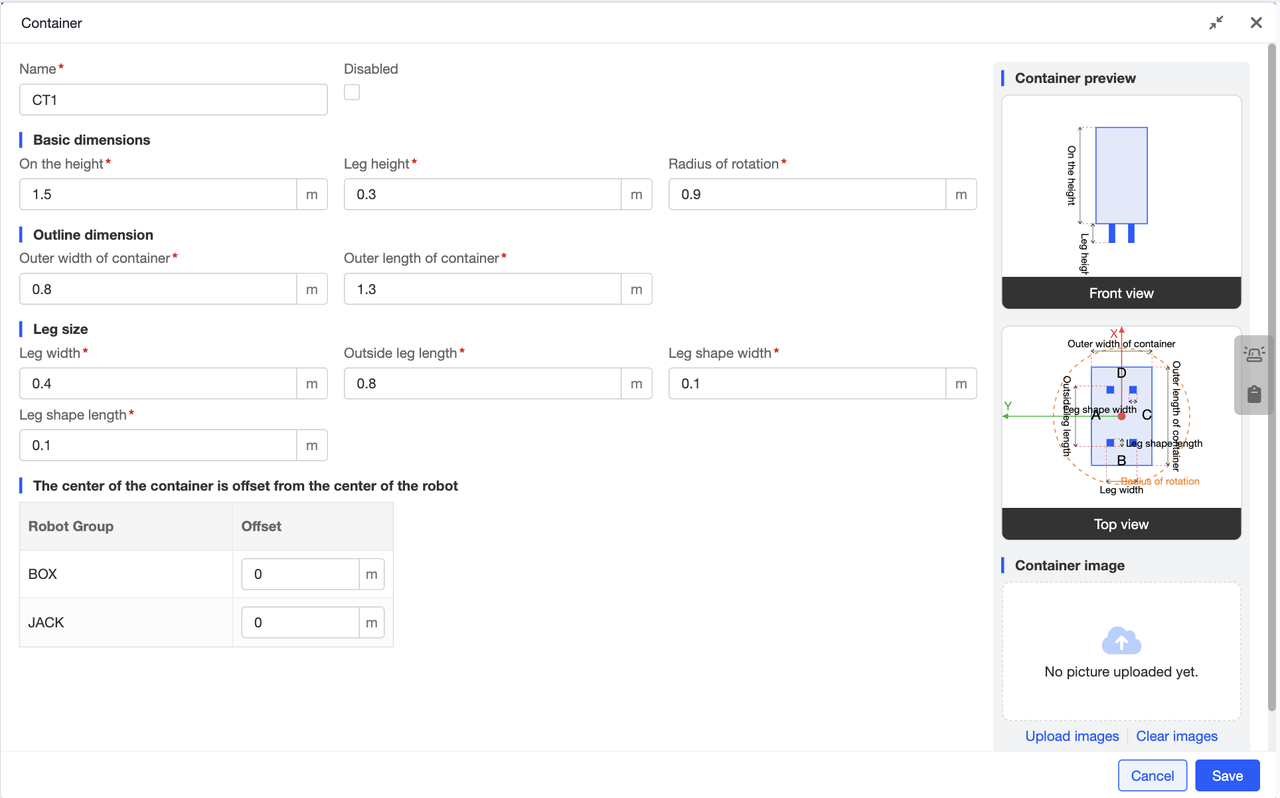Click the alarm notification icon on right edge
The image size is (1280, 798).
[x=1253, y=353]
